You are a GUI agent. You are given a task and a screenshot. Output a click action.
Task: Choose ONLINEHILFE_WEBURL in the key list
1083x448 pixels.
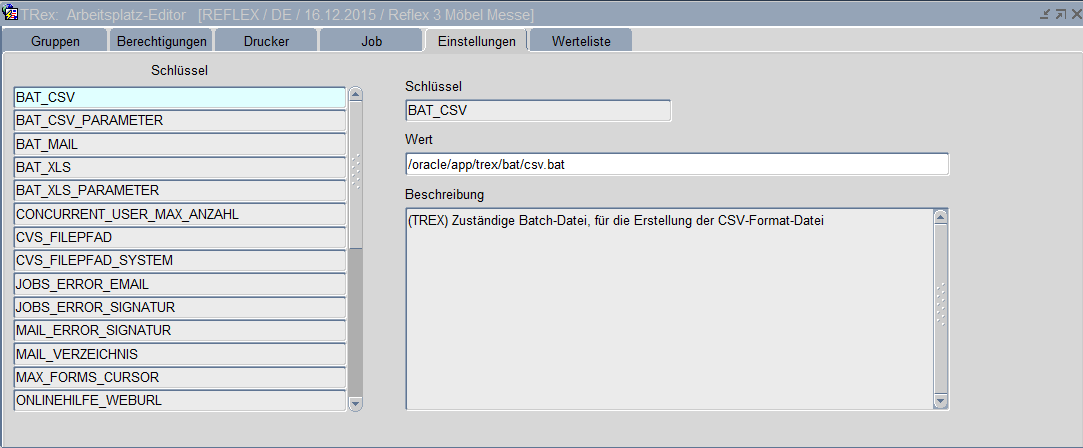[179, 400]
